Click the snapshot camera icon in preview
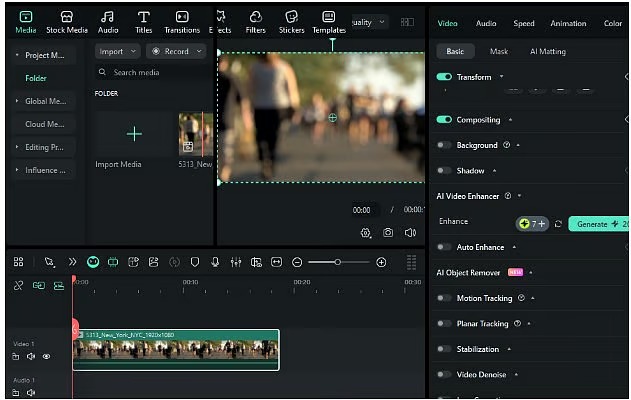631x400 pixels. click(388, 233)
